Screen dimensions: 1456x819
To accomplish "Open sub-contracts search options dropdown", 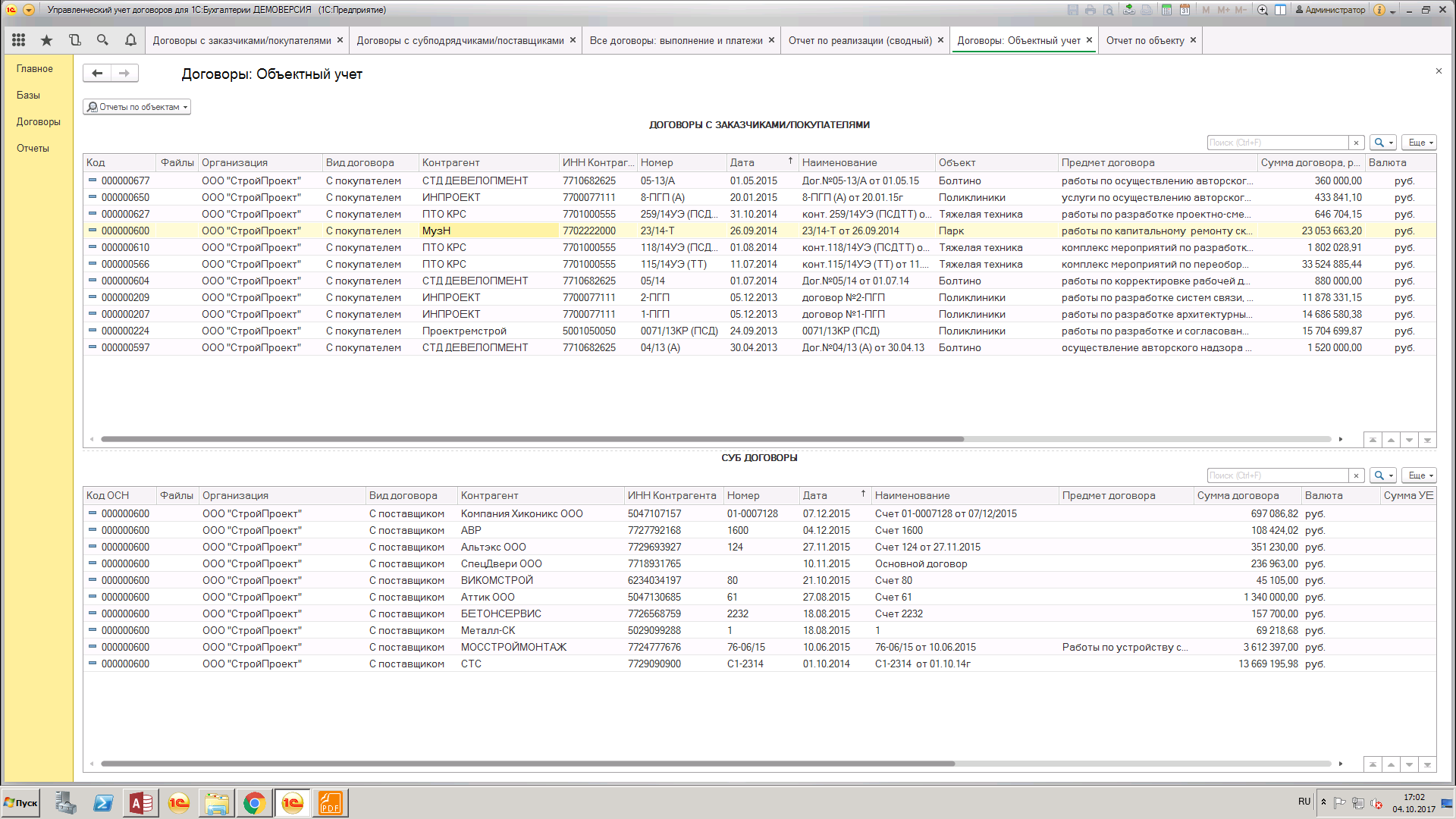I will point(1384,475).
